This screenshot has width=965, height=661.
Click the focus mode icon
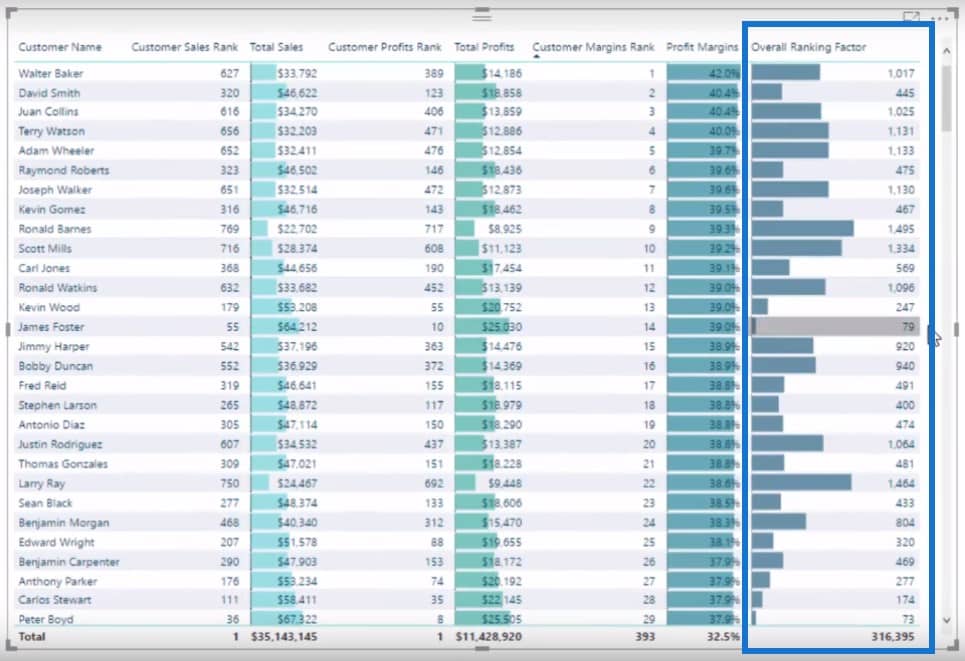tap(911, 17)
